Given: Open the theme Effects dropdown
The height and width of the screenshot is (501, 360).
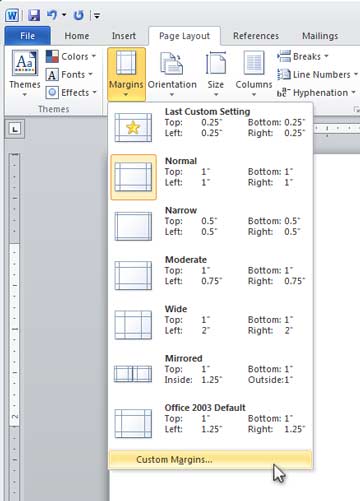Looking at the screenshot, I should click(71, 92).
